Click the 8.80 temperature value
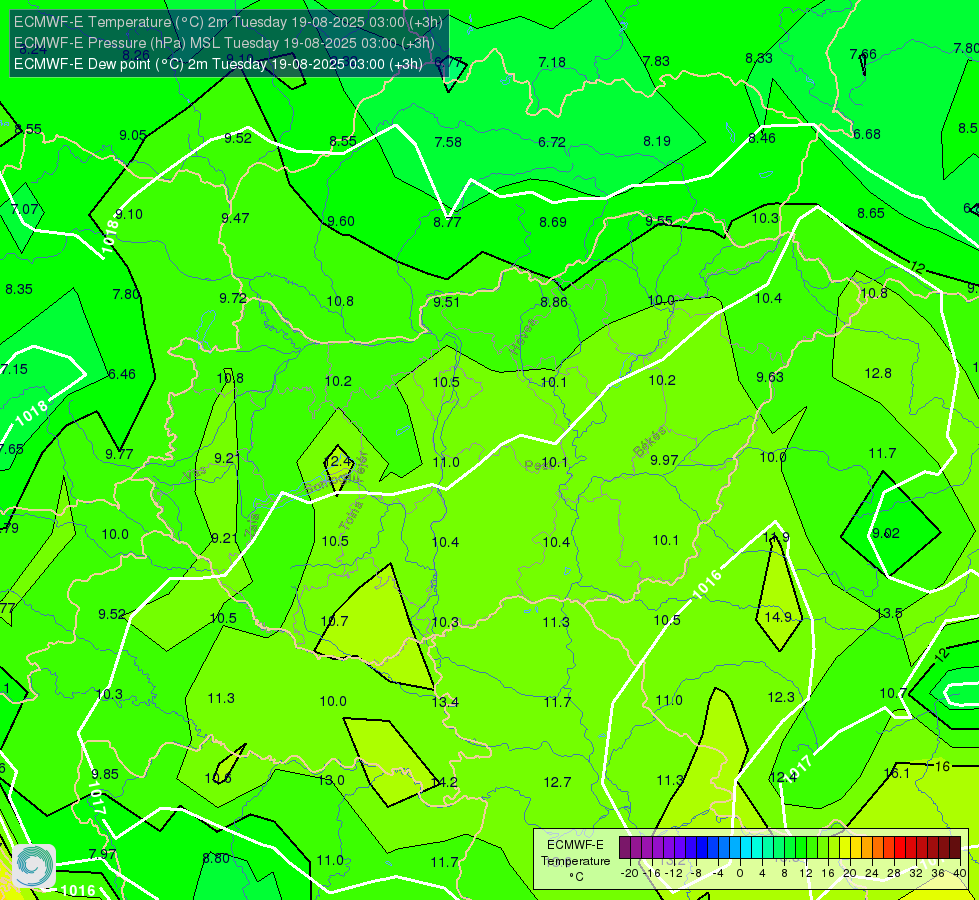Viewport: 979px width, 900px height. (x=216, y=859)
